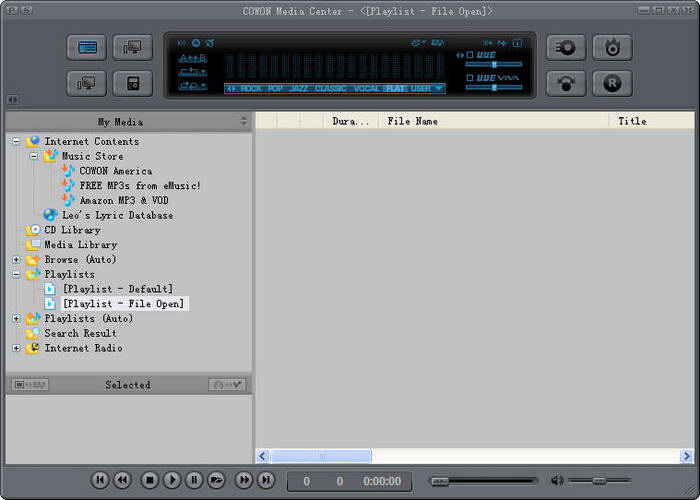Click right checkmark button in Selected header

[x=227, y=384]
